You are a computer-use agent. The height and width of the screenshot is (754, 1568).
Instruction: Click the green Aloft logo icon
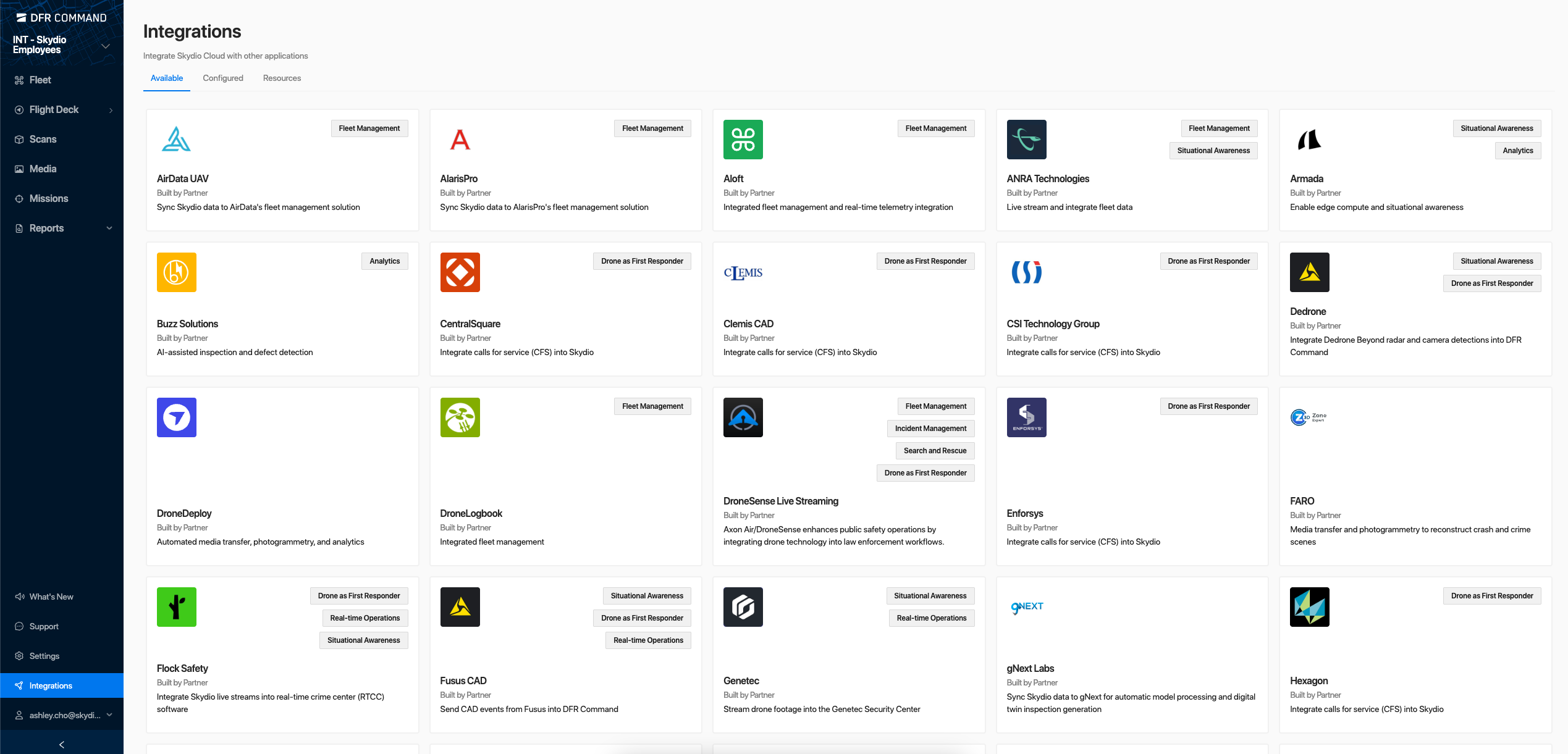coord(743,140)
